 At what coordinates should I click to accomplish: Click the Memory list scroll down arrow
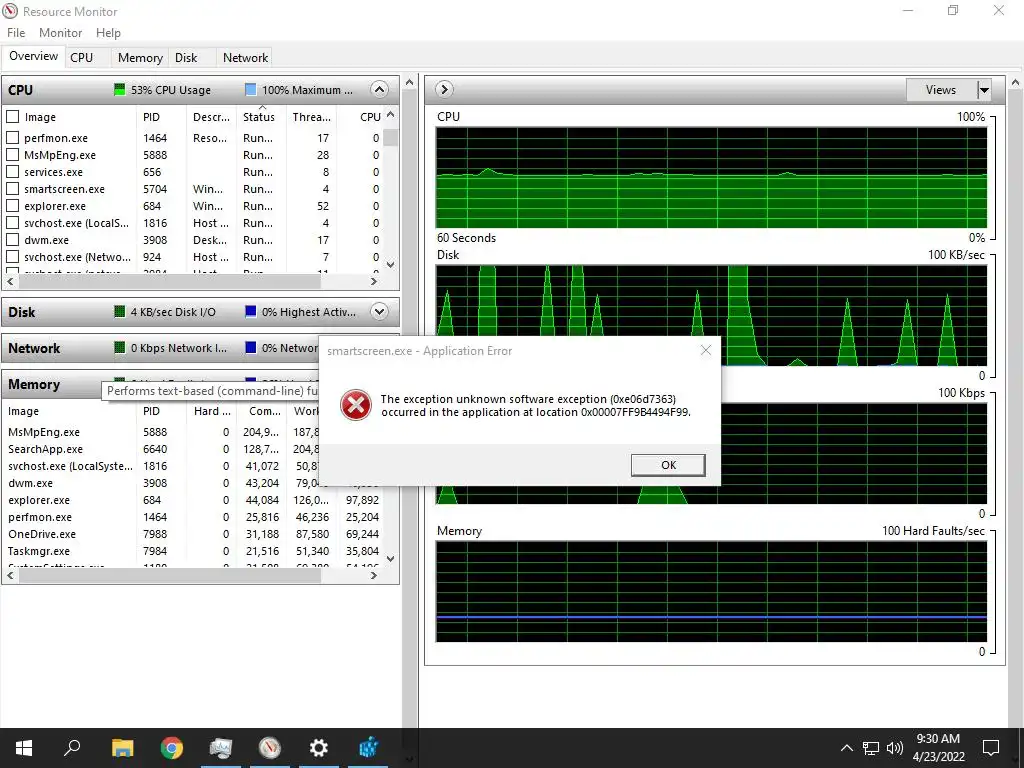point(391,559)
